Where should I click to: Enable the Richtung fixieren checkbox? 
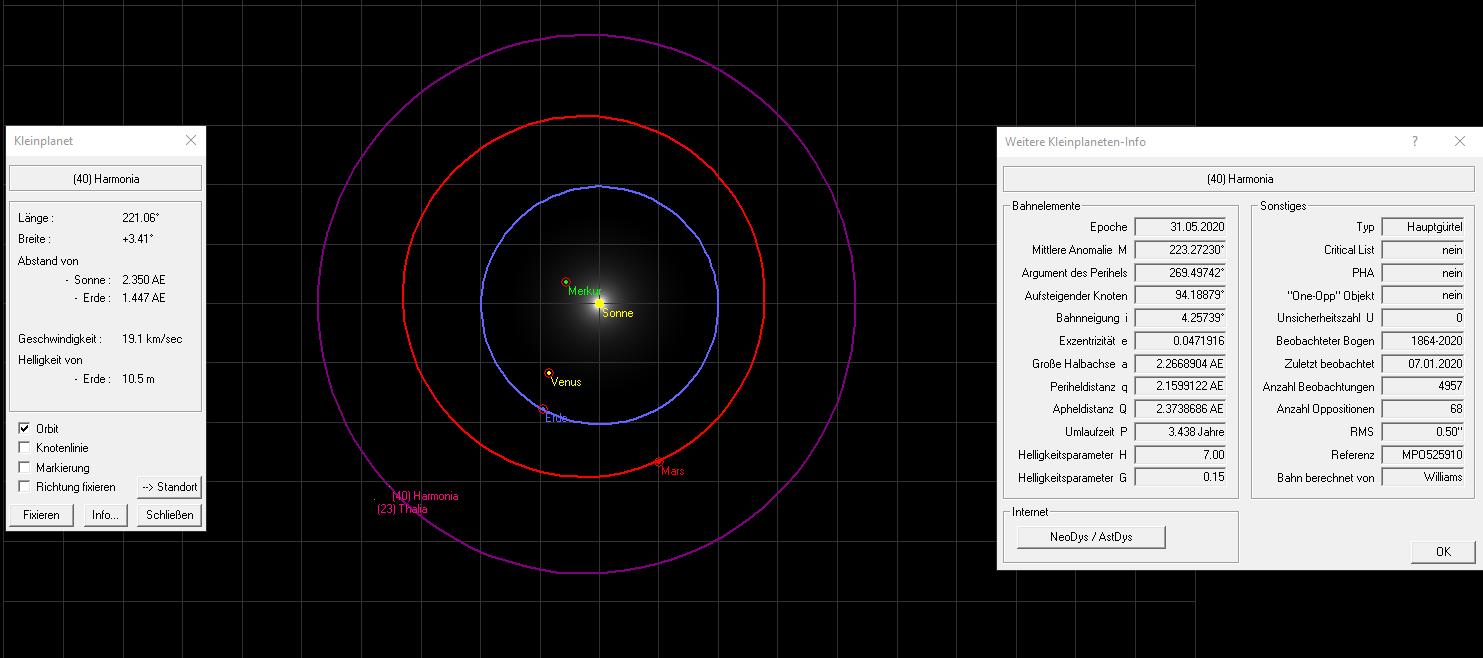pyautogui.click(x=24, y=487)
